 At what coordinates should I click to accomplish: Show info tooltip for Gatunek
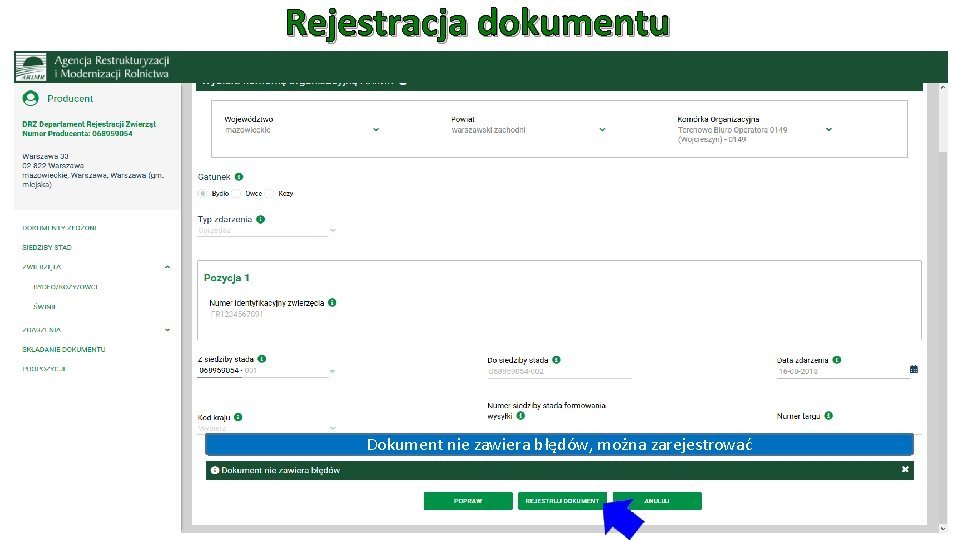[x=239, y=176]
